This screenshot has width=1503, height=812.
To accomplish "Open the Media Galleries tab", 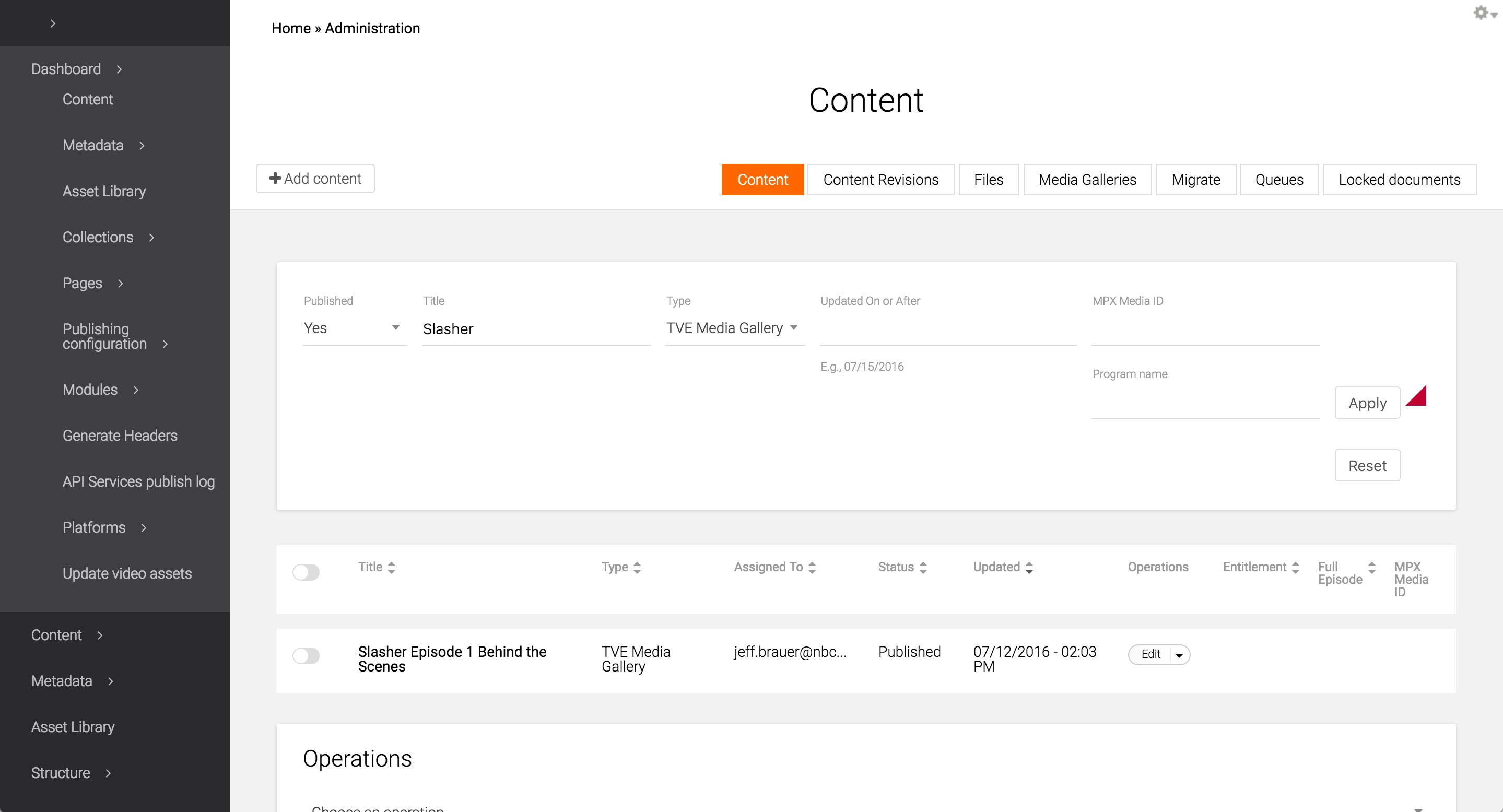I will (1087, 180).
